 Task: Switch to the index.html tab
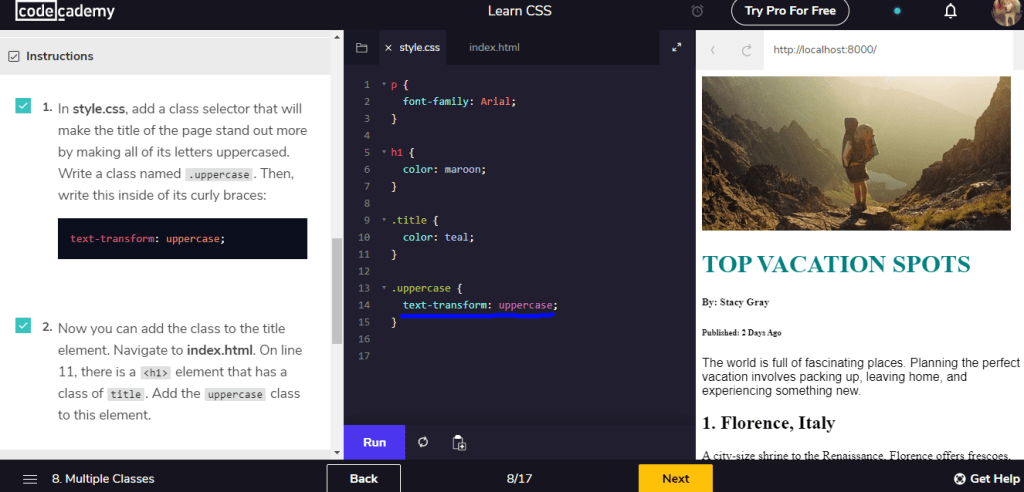(x=494, y=48)
